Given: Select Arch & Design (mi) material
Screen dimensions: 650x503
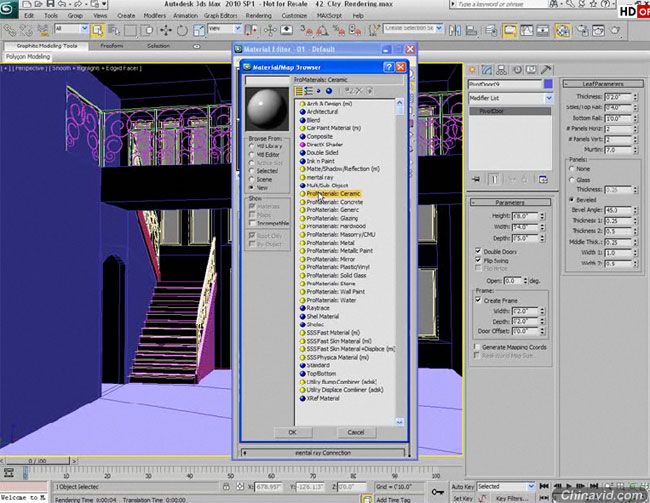Looking at the screenshot, I should click(x=329, y=104).
